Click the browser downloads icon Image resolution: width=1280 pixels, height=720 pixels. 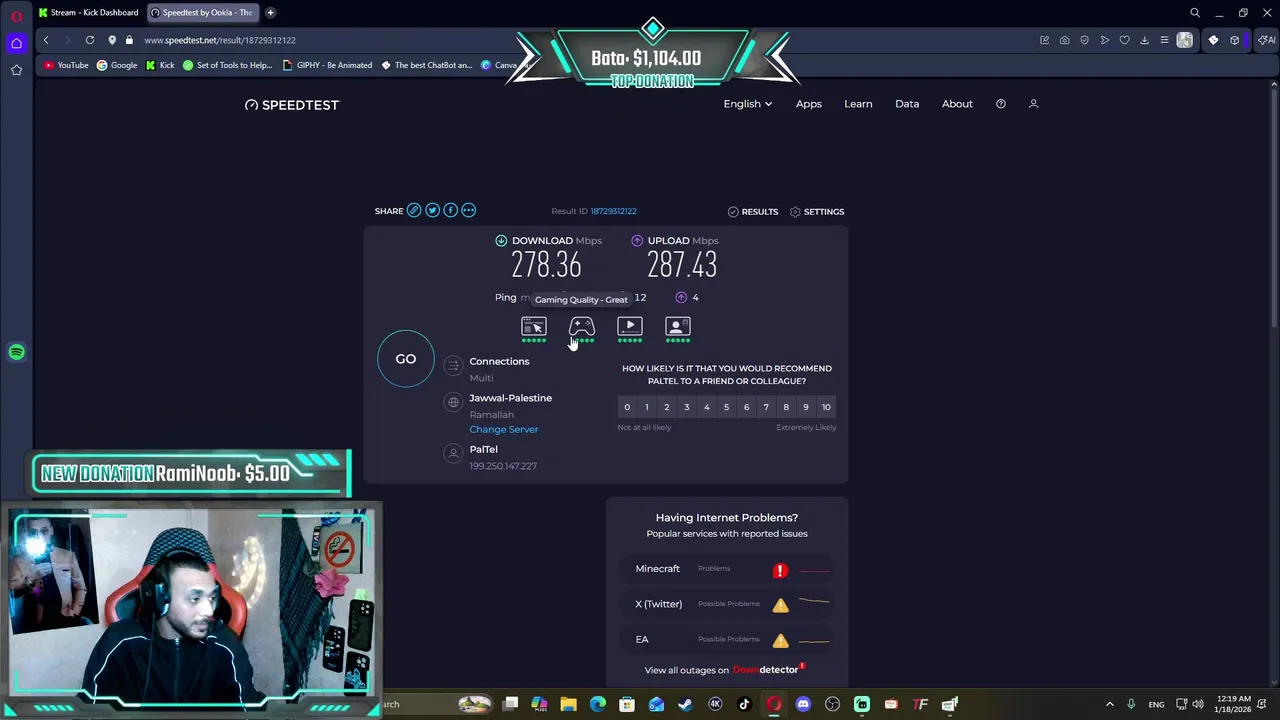click(1144, 40)
